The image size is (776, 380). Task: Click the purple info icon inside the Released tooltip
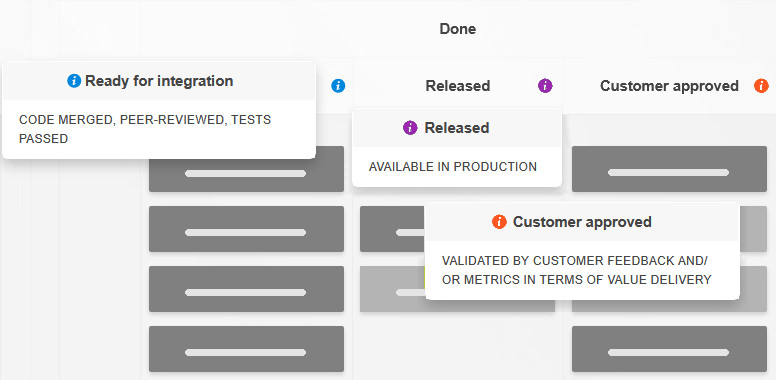coord(410,128)
